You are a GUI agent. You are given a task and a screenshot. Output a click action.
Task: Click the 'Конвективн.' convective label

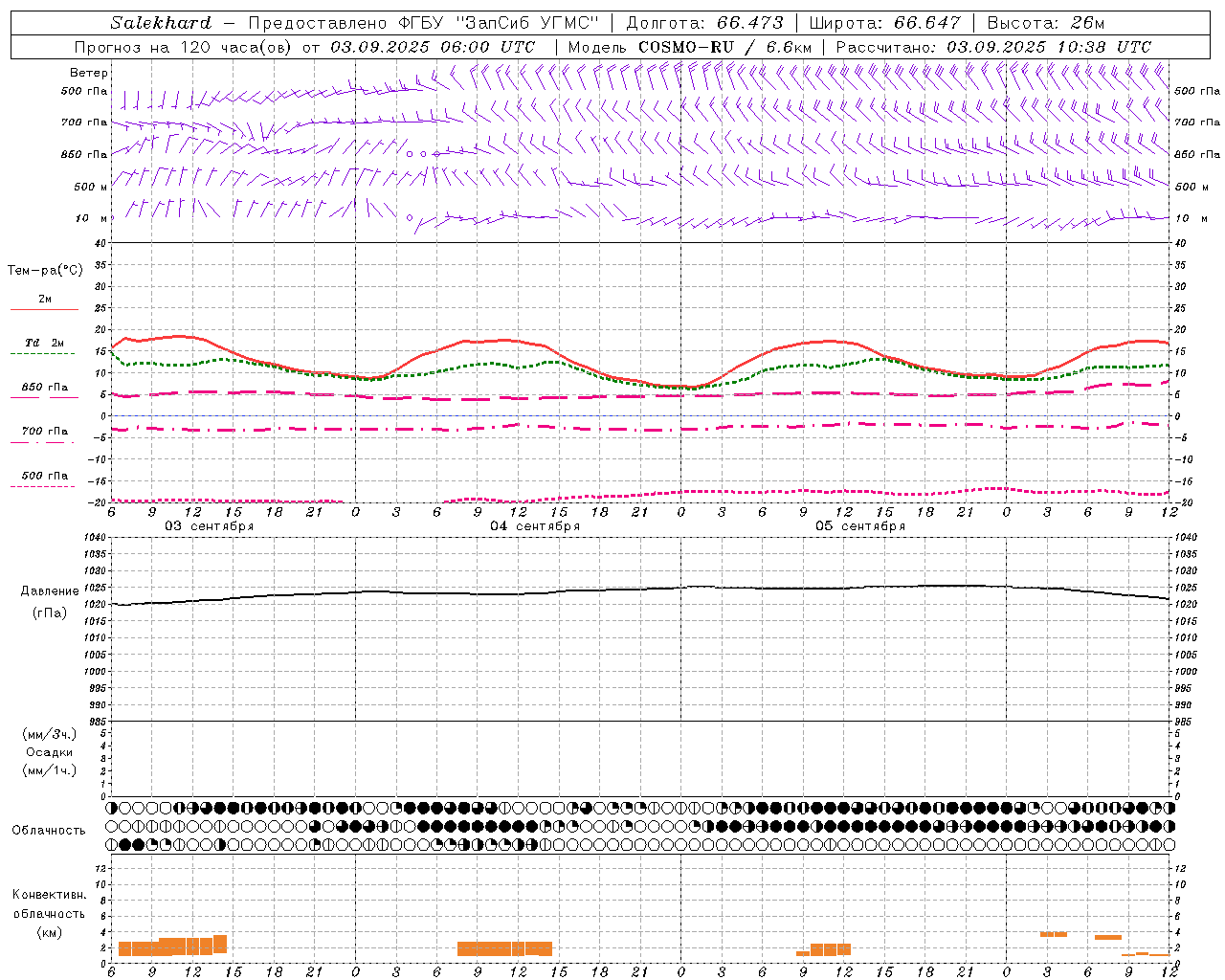50,895
